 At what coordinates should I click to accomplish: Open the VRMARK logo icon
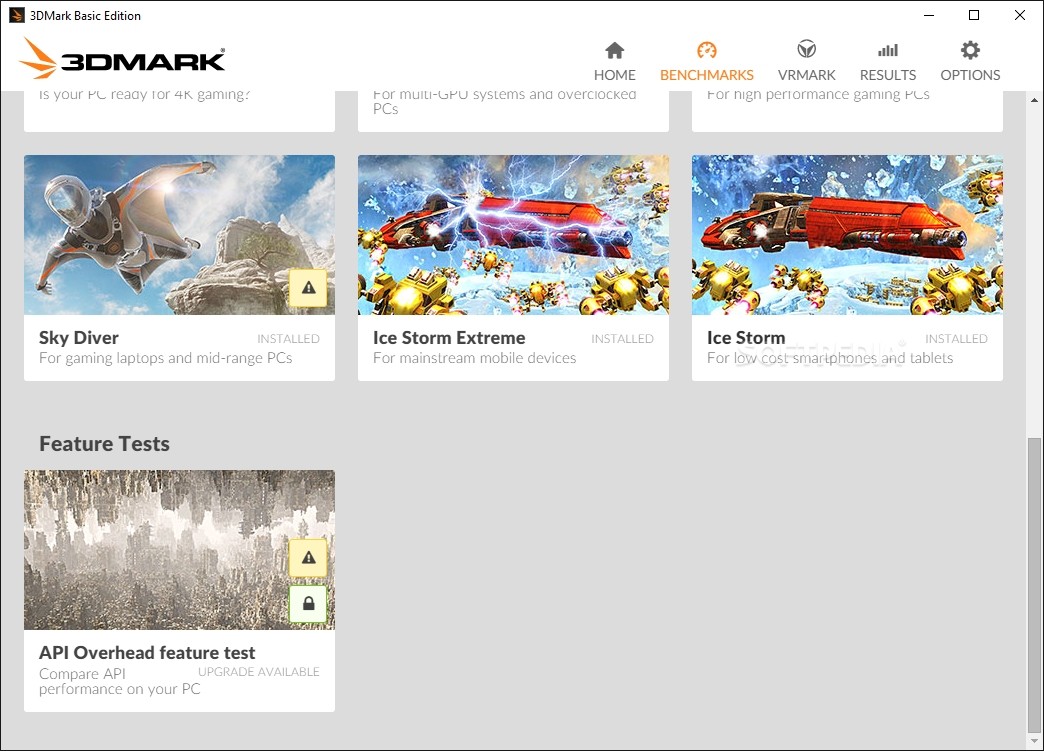(806, 49)
